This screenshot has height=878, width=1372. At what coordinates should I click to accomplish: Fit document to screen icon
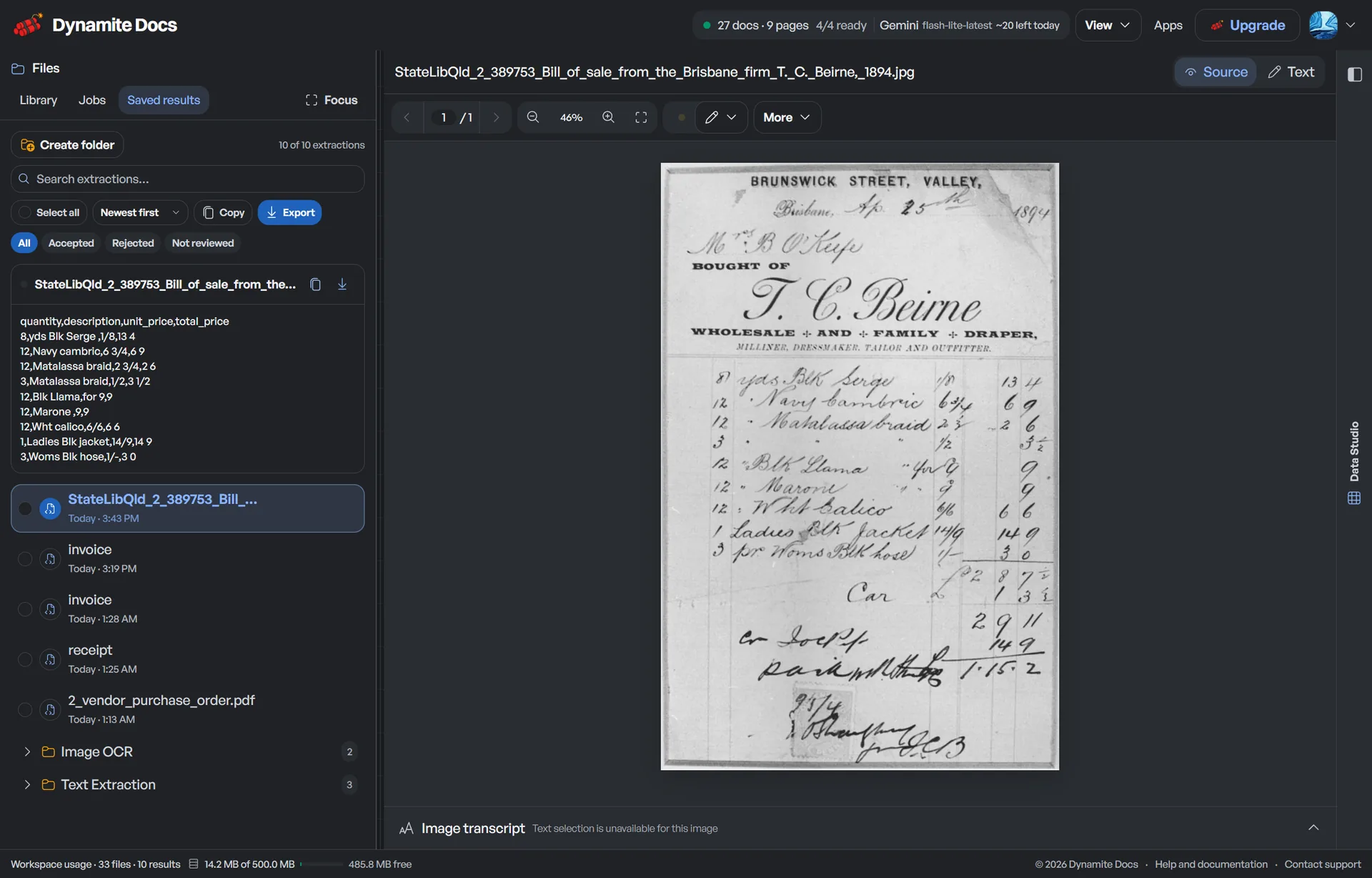641,117
